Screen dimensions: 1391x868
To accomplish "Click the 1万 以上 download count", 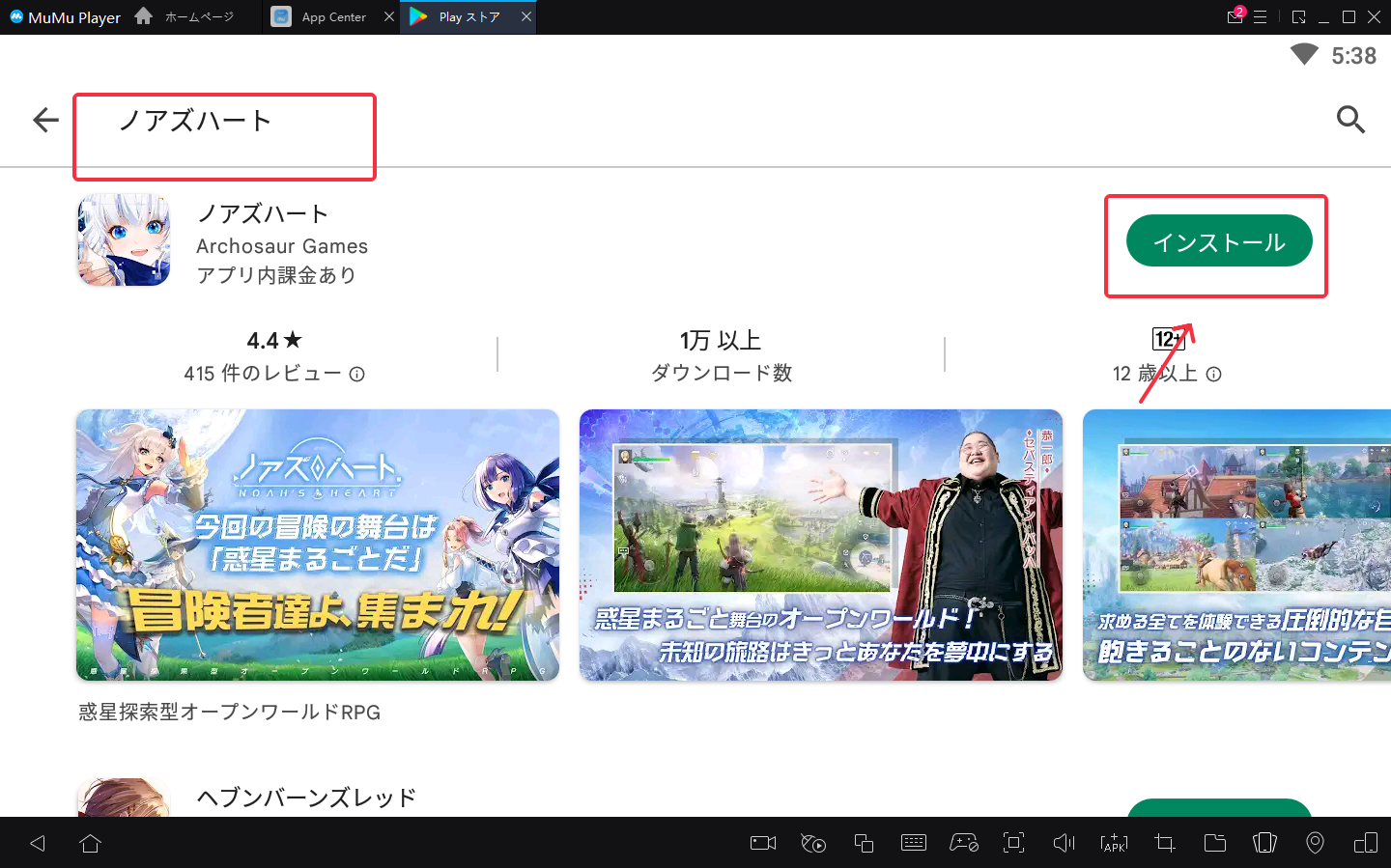I will pos(721,340).
